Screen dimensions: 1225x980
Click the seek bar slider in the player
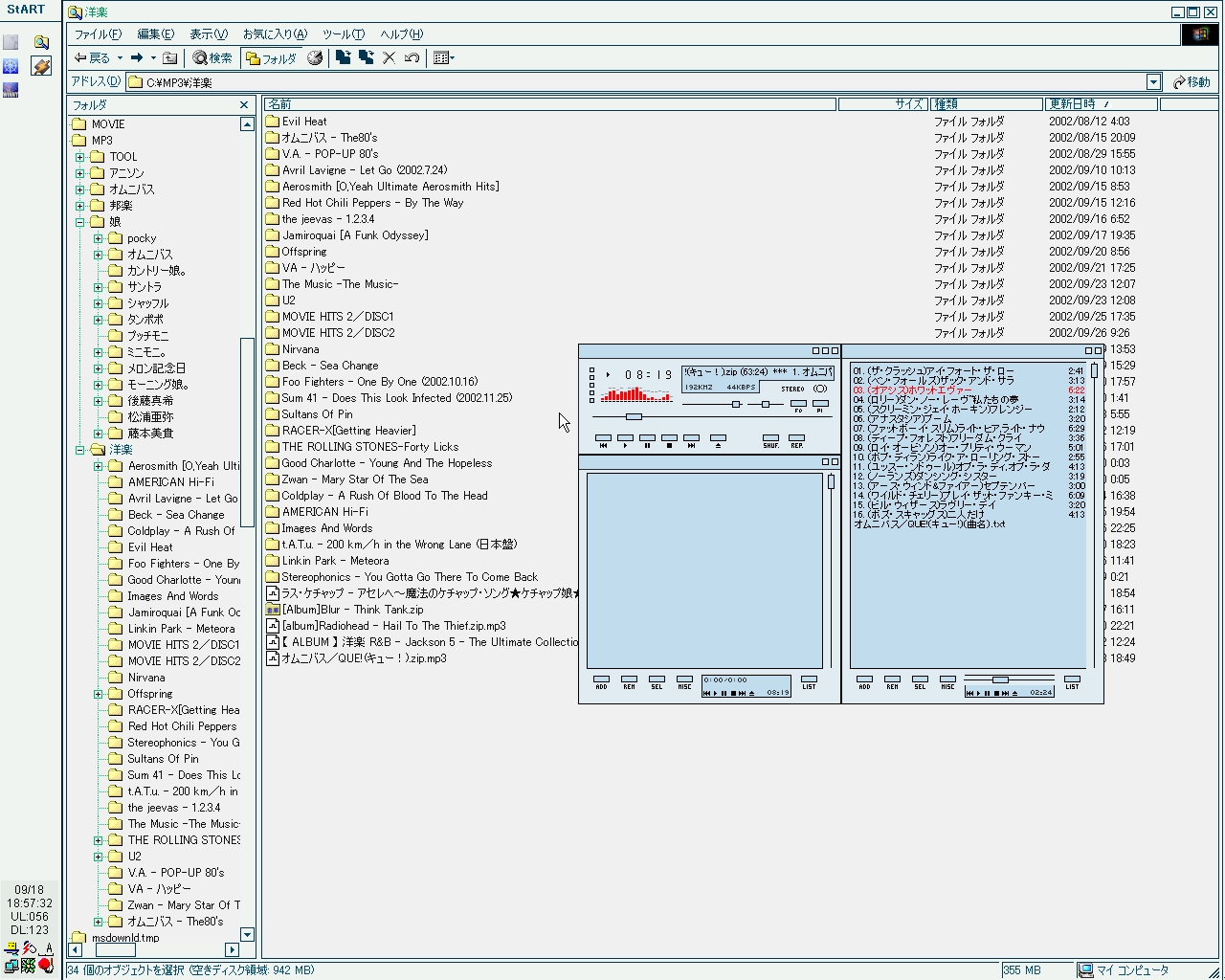[634, 417]
